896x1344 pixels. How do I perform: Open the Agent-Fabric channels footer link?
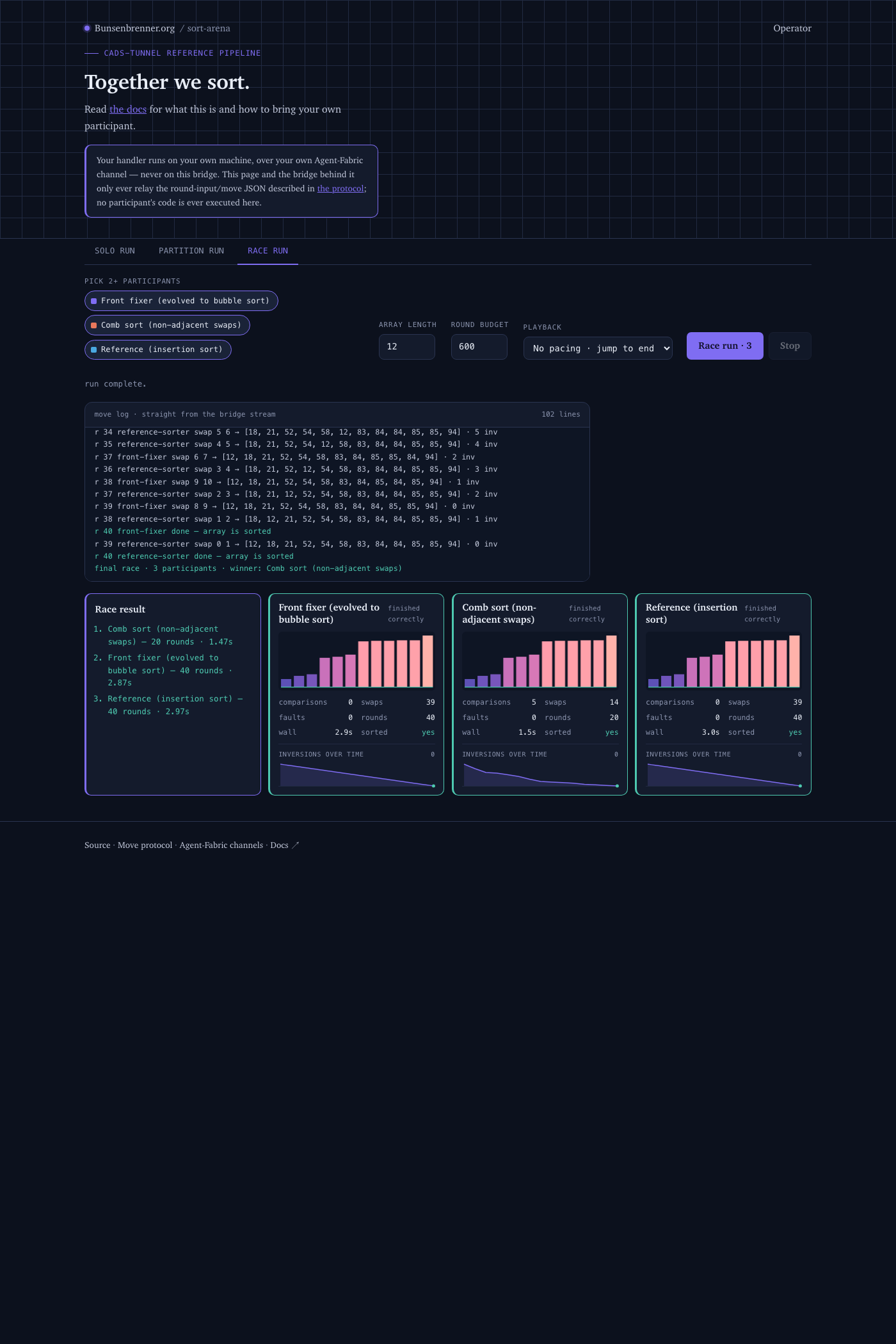click(x=221, y=845)
